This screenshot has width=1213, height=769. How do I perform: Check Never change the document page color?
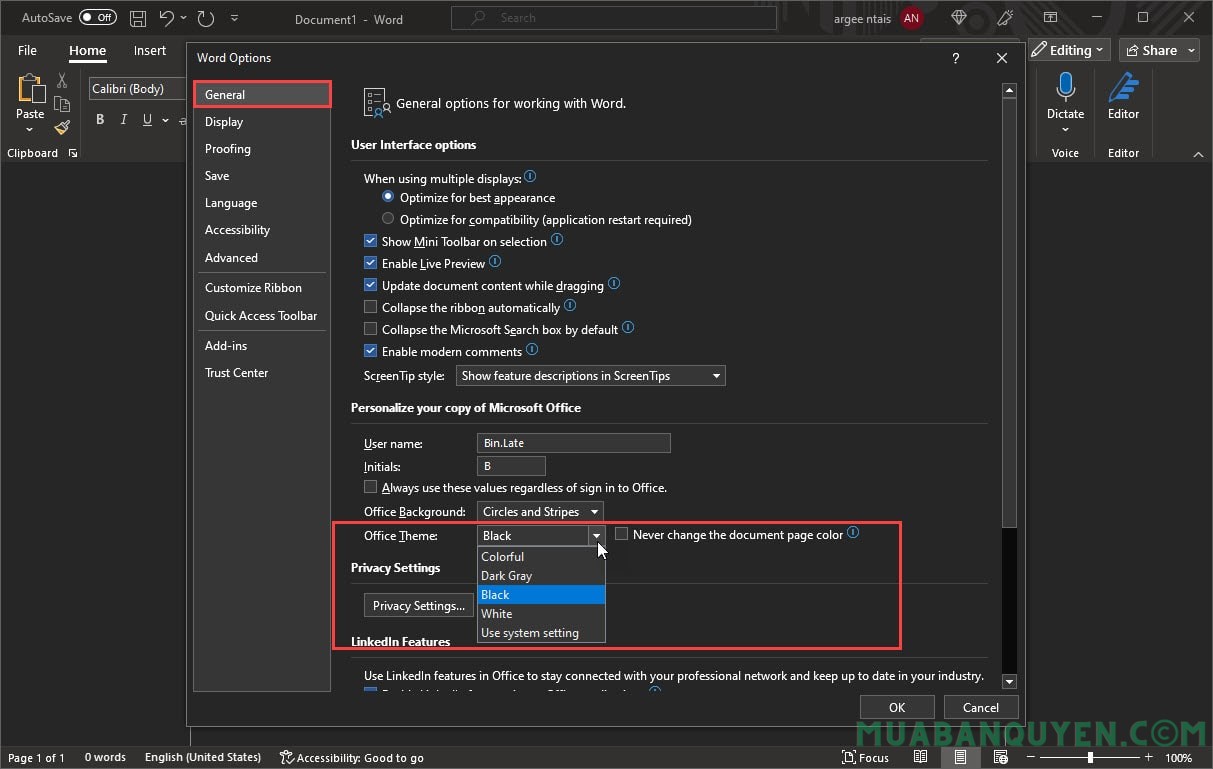coord(621,534)
